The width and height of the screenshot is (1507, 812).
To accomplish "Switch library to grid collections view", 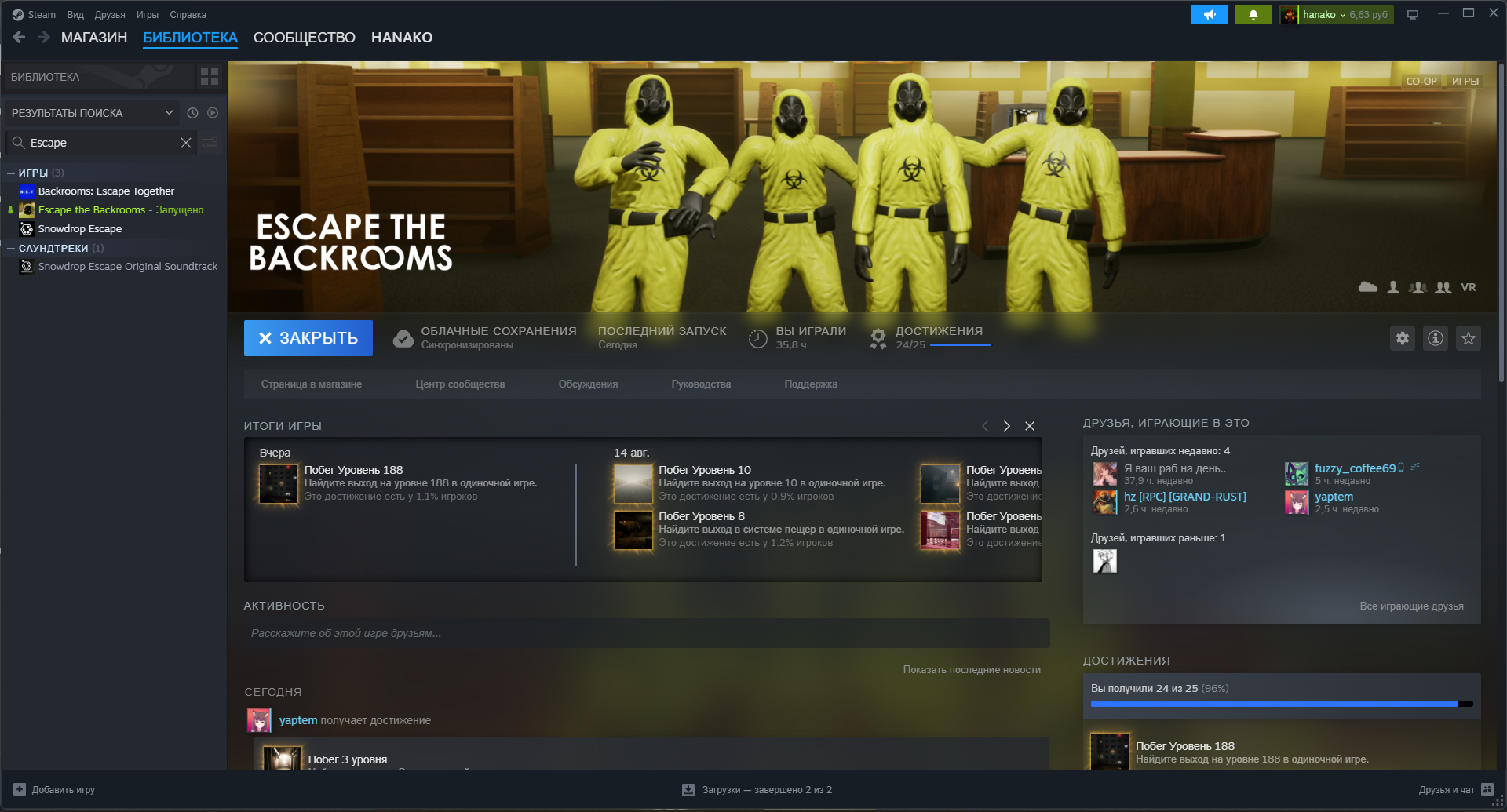I will 210,77.
